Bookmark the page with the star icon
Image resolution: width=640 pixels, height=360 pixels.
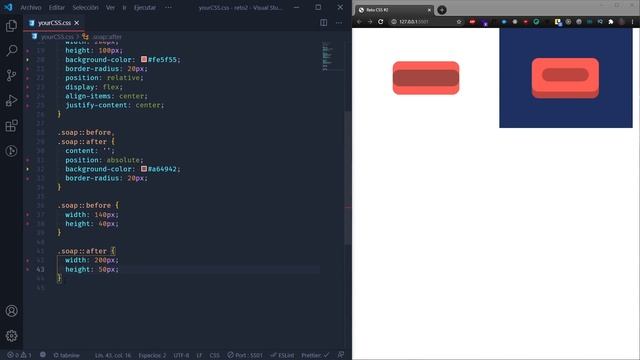point(459,22)
